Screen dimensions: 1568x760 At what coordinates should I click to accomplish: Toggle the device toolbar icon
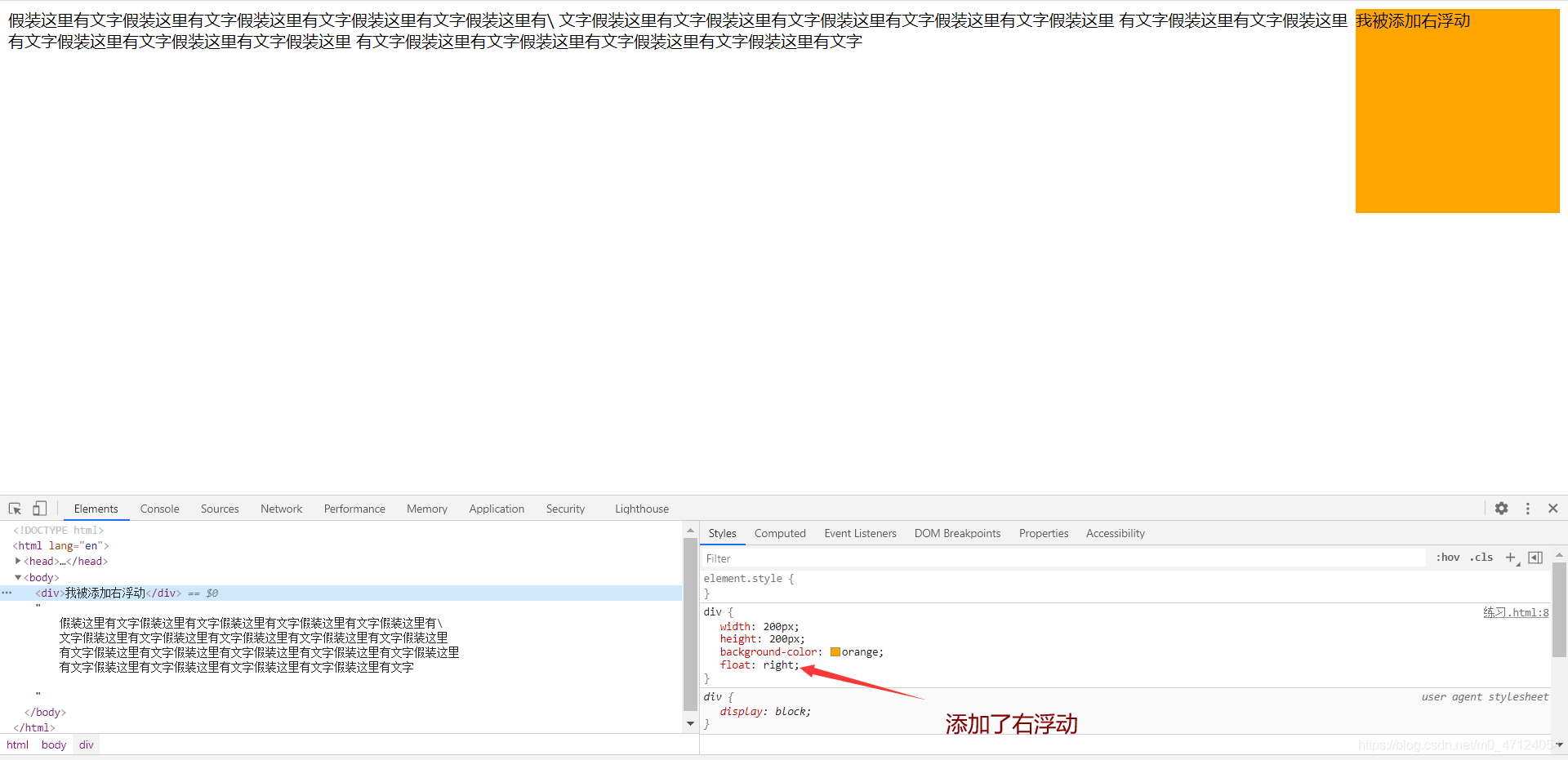(x=39, y=509)
